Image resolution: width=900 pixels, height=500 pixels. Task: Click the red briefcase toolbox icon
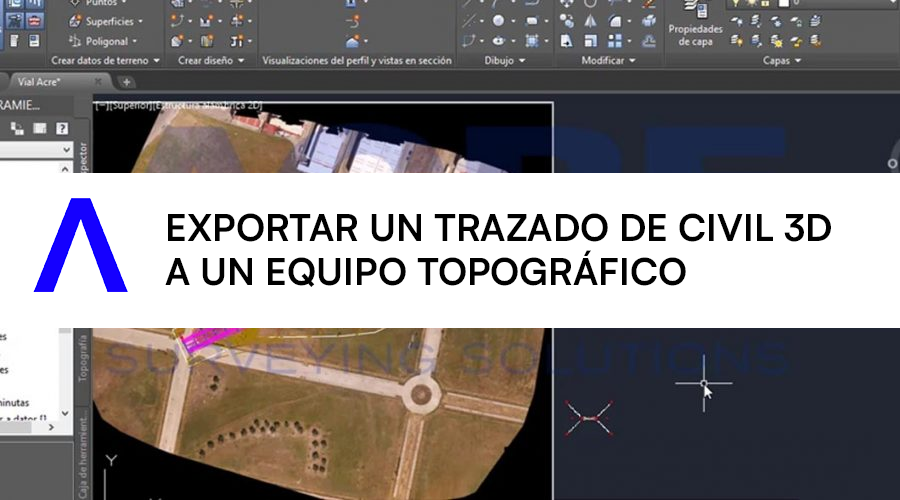point(34,21)
